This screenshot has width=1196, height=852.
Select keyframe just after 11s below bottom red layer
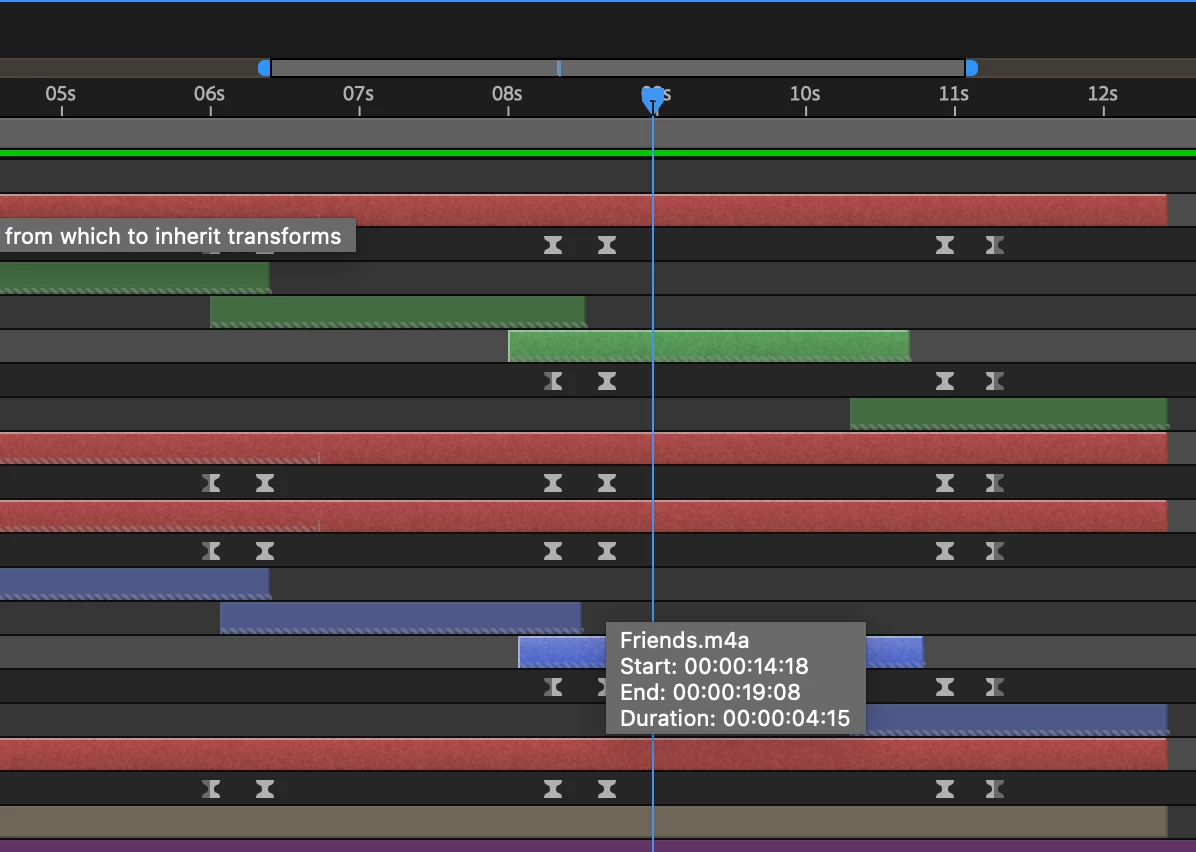click(x=995, y=789)
